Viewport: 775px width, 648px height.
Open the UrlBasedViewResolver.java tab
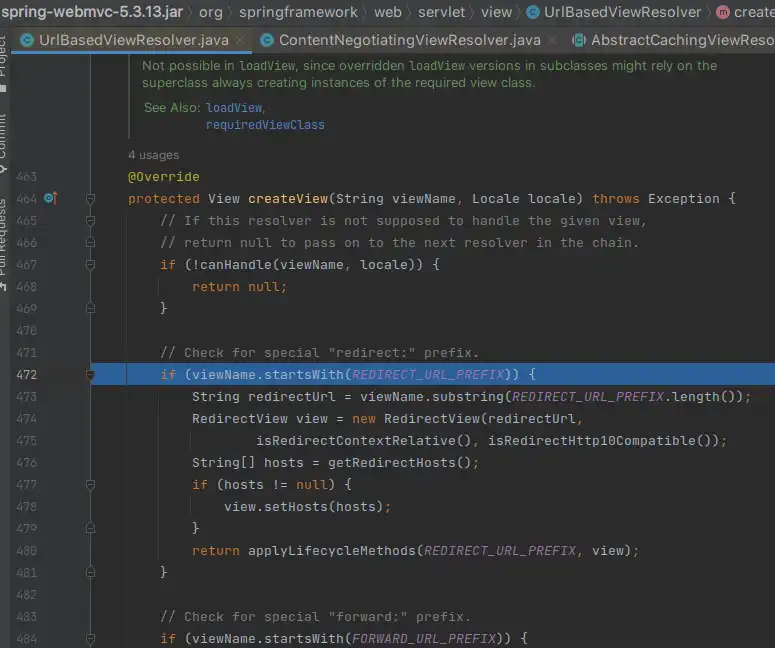(133, 40)
